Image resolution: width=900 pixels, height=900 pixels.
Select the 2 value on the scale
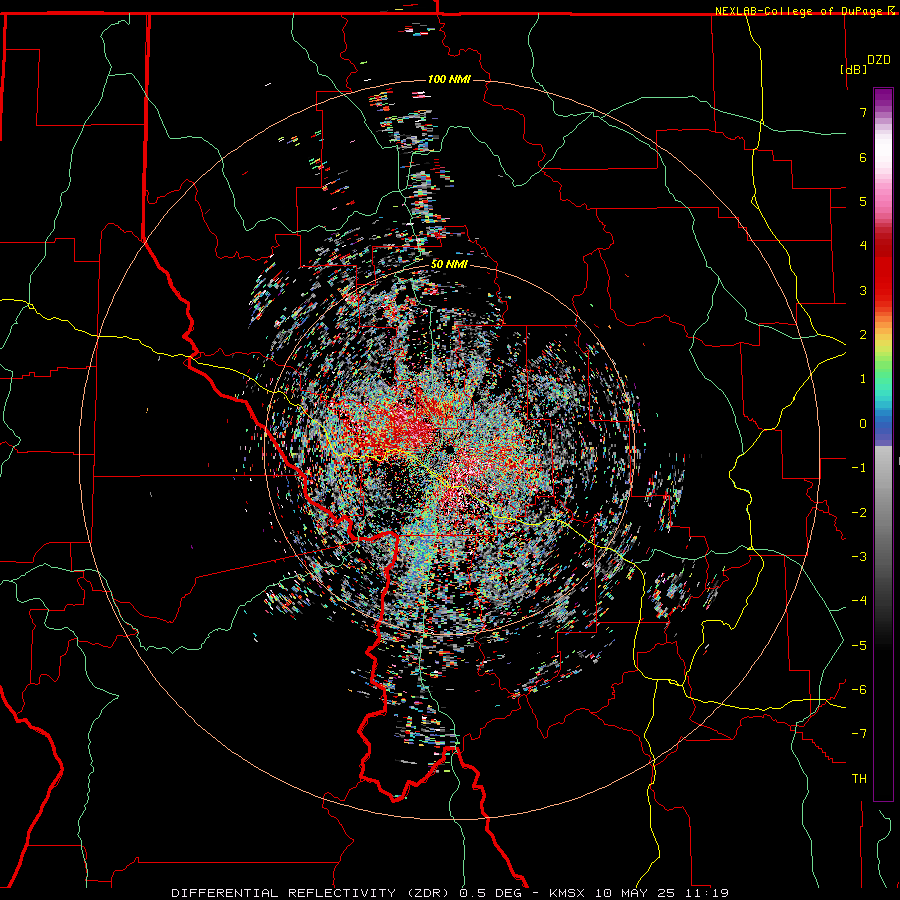(863, 335)
